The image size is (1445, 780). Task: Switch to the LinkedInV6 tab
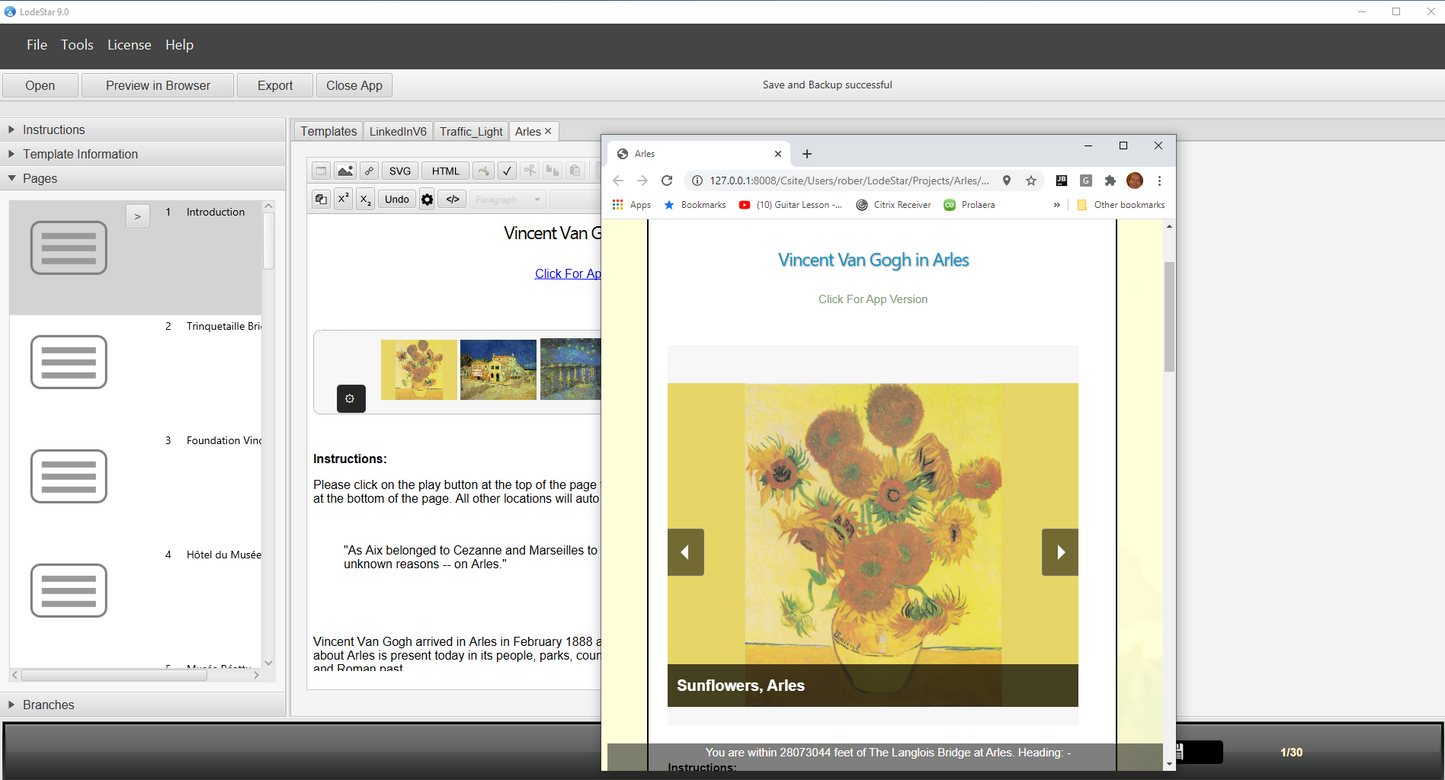click(x=398, y=131)
